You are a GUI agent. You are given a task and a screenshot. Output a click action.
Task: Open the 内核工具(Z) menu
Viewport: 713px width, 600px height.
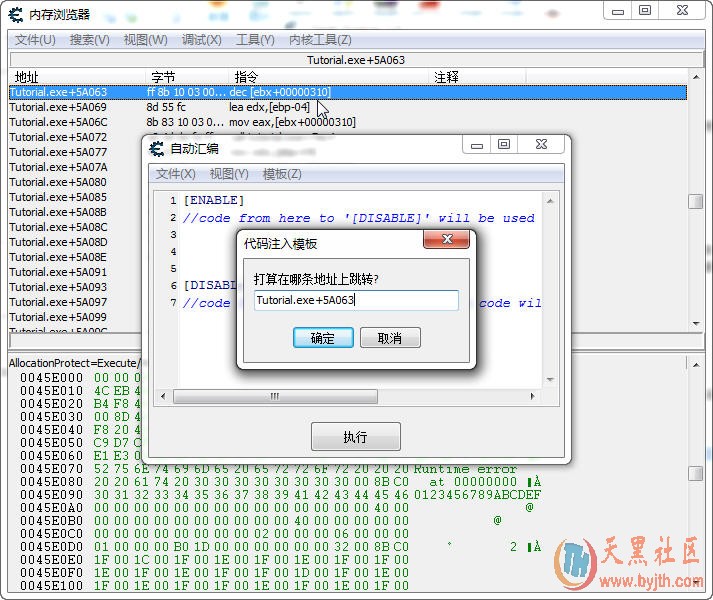click(x=319, y=40)
